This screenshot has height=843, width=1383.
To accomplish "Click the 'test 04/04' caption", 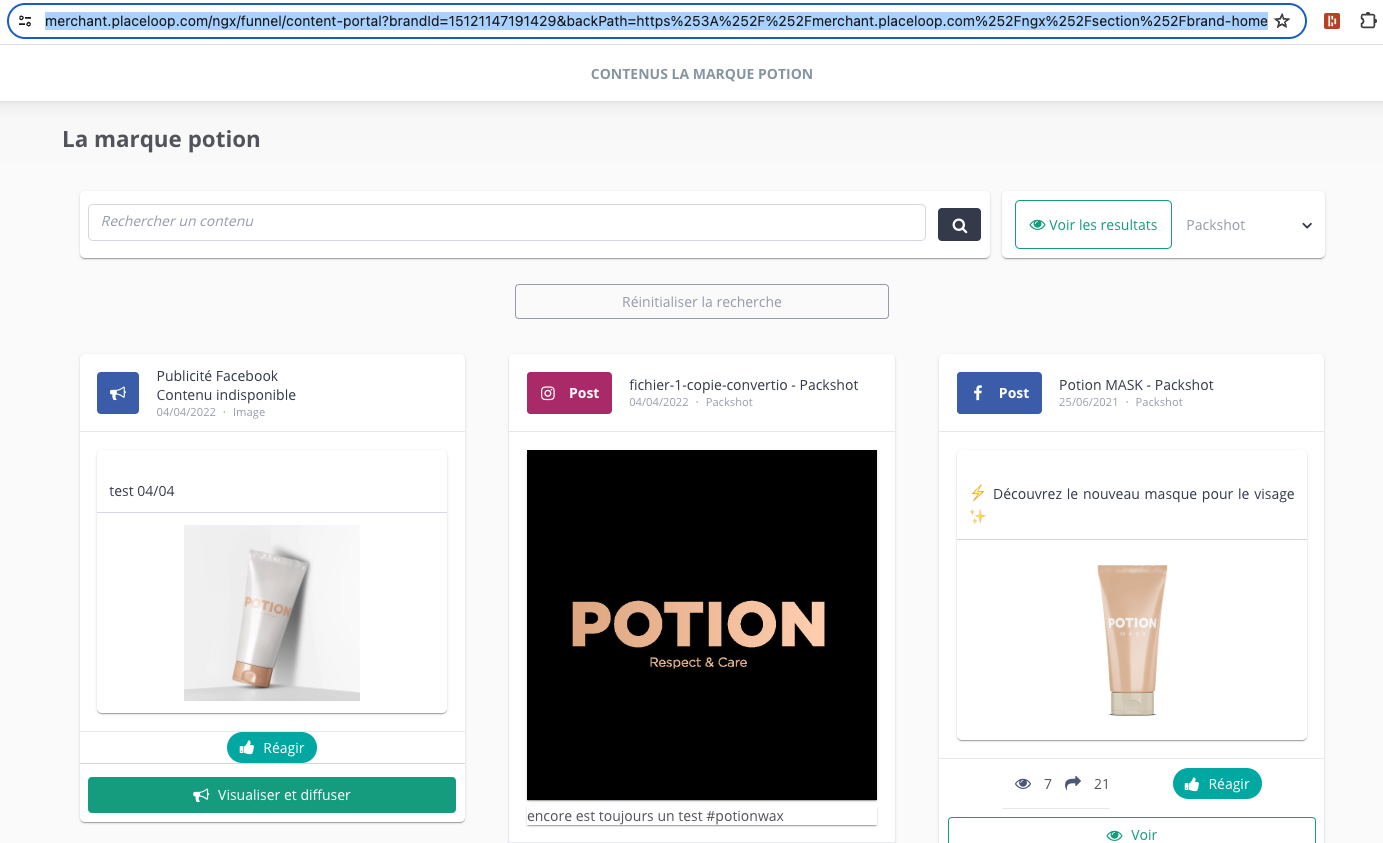I will click(142, 491).
